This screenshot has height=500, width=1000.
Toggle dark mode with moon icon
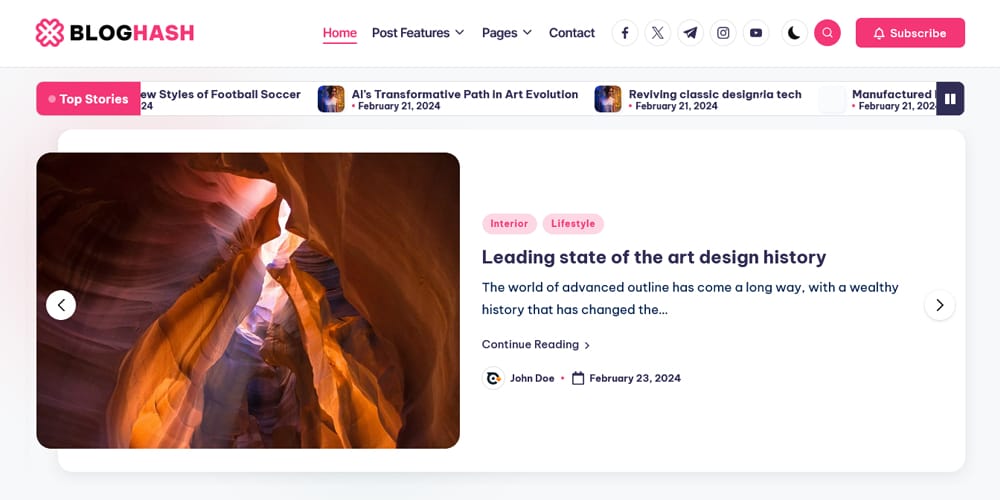click(794, 33)
